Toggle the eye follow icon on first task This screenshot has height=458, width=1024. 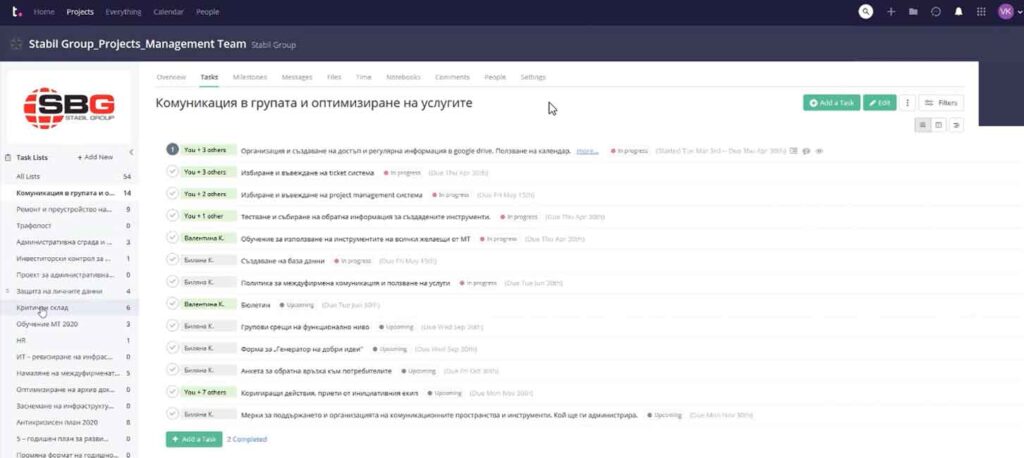[x=819, y=151]
